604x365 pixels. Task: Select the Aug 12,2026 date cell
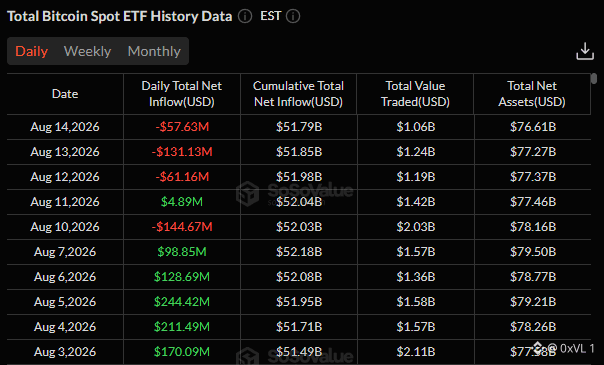coord(65,177)
